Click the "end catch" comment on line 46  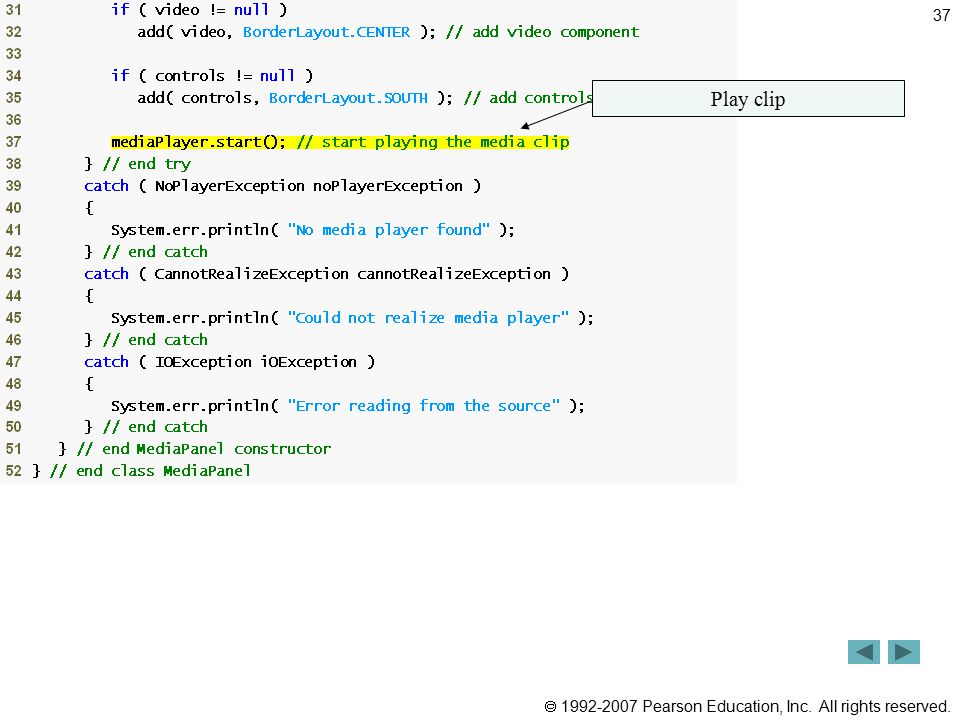156,340
